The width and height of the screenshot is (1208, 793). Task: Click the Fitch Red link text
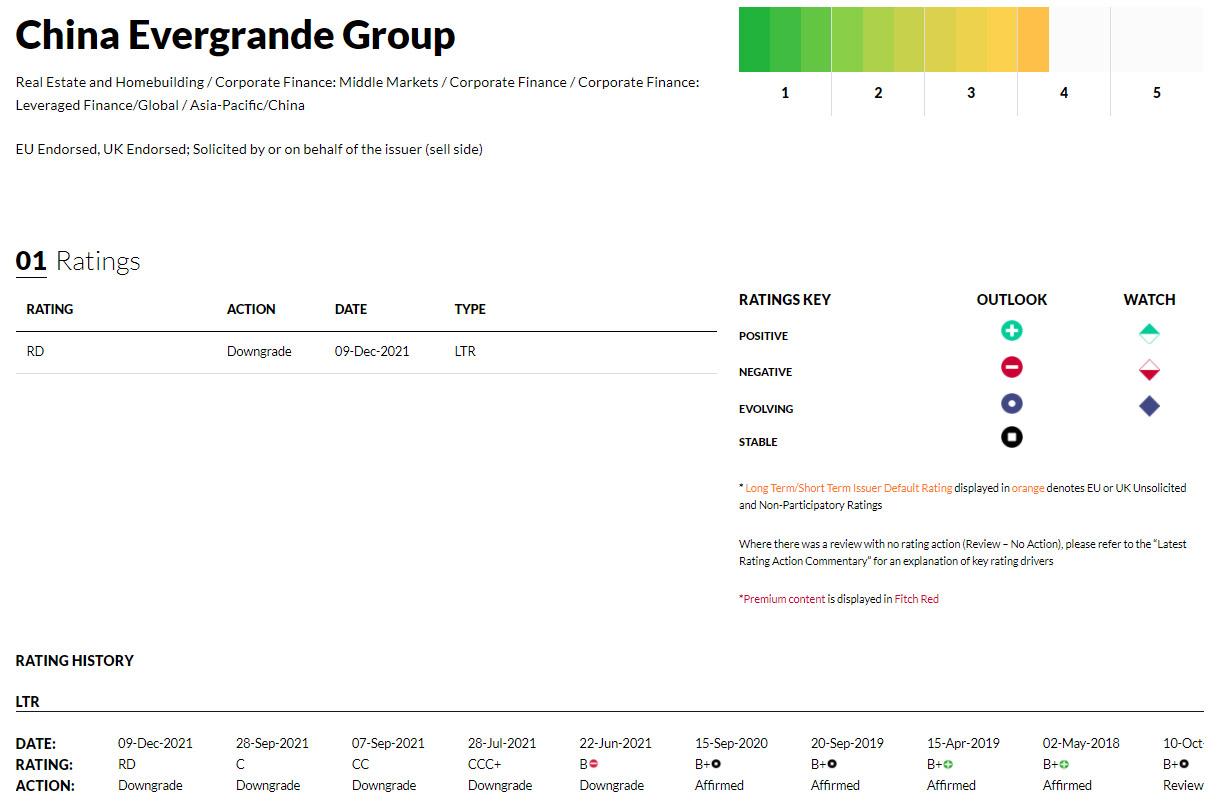coord(916,599)
